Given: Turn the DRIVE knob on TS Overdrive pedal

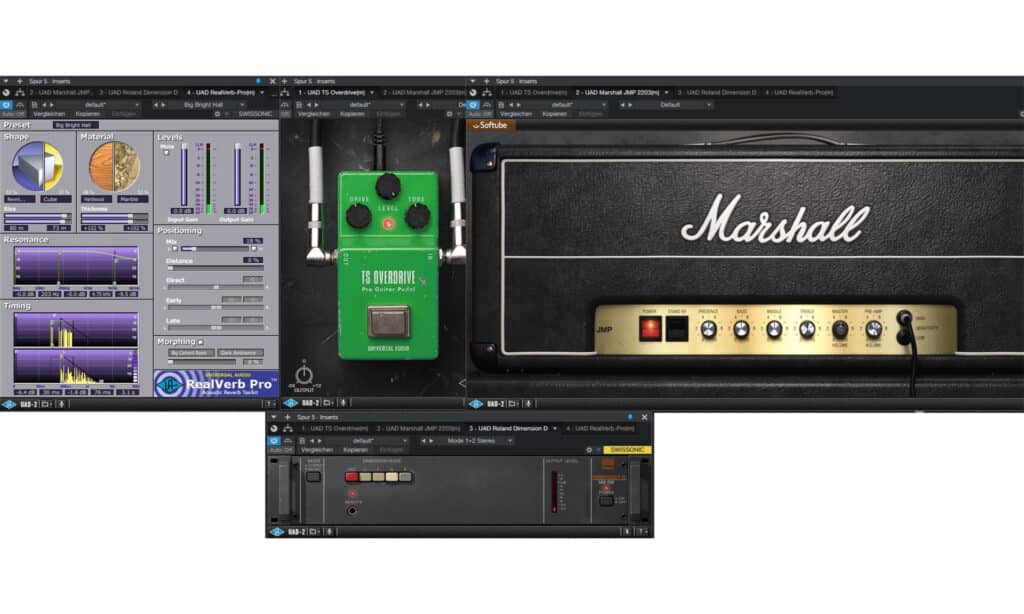Looking at the screenshot, I should [x=359, y=216].
